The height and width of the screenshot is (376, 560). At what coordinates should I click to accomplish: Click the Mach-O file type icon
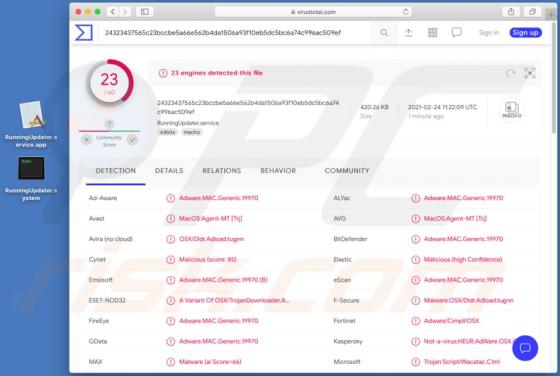511,110
